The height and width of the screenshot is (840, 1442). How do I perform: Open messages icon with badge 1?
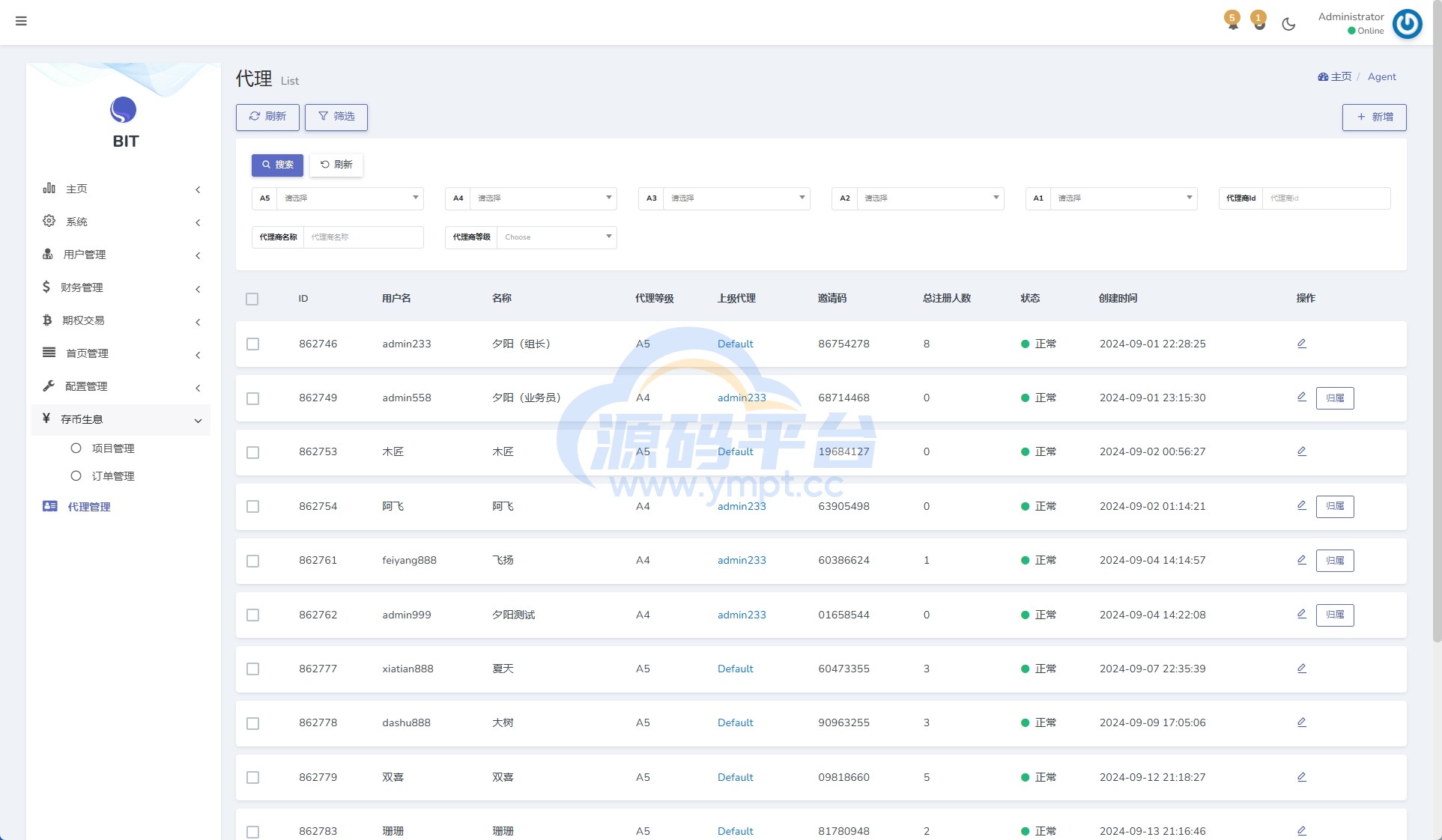pyautogui.click(x=1259, y=21)
